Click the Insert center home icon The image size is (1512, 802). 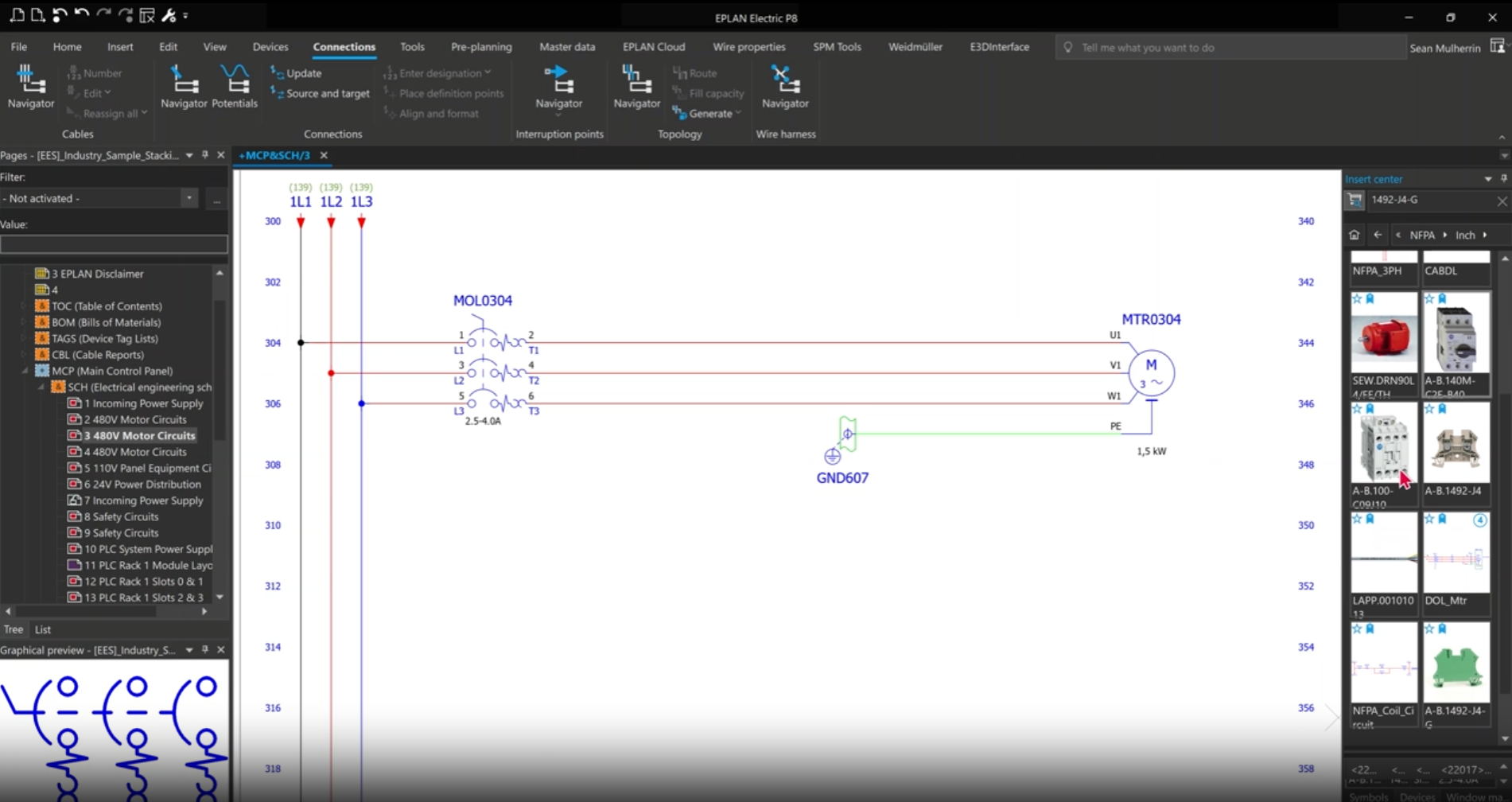(1355, 236)
